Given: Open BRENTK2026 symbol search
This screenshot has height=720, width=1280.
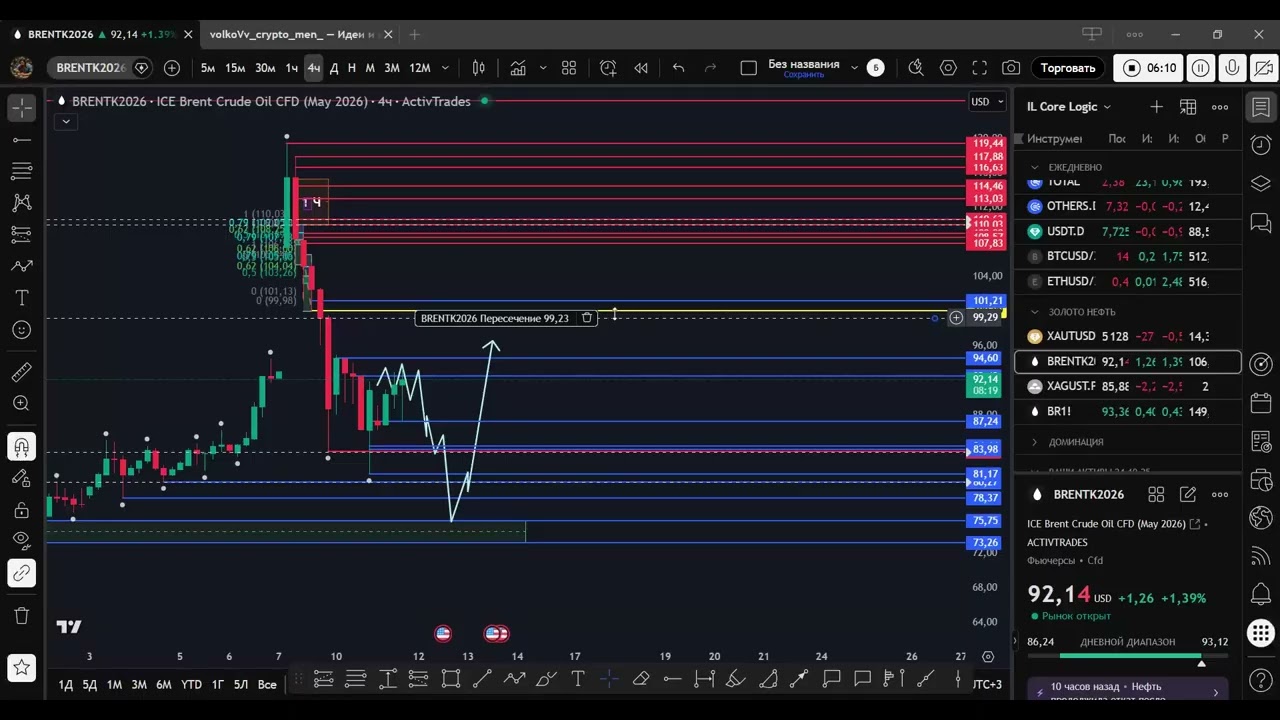Looking at the screenshot, I should [x=90, y=68].
